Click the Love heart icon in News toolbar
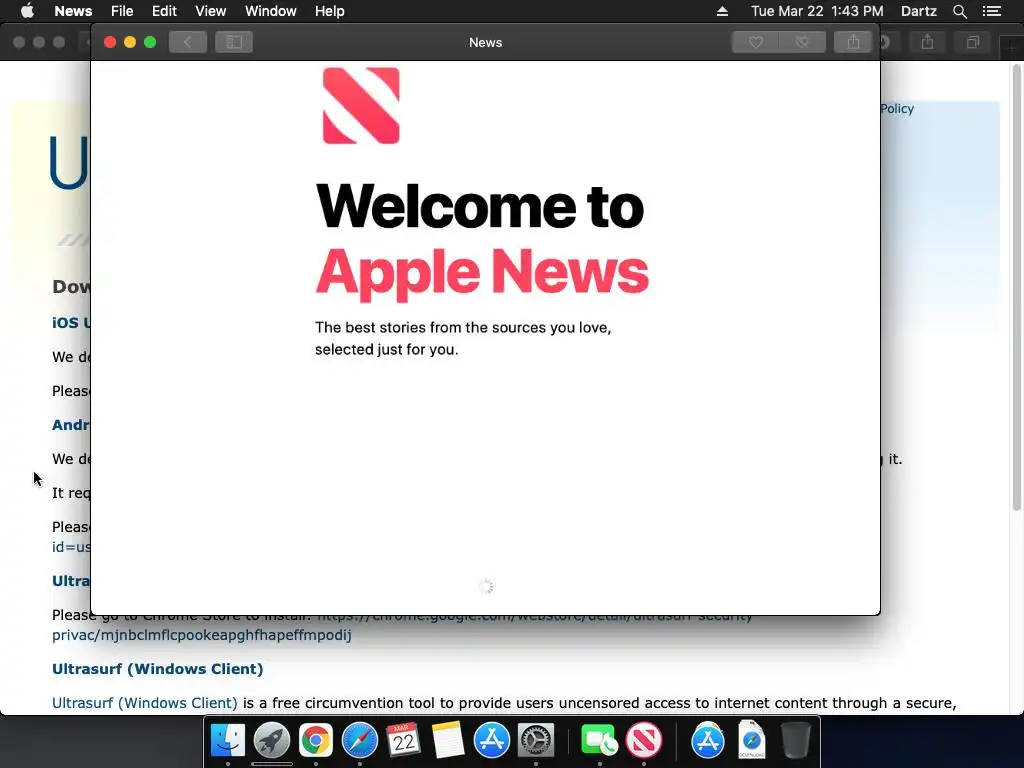This screenshot has width=1024, height=768. [756, 42]
